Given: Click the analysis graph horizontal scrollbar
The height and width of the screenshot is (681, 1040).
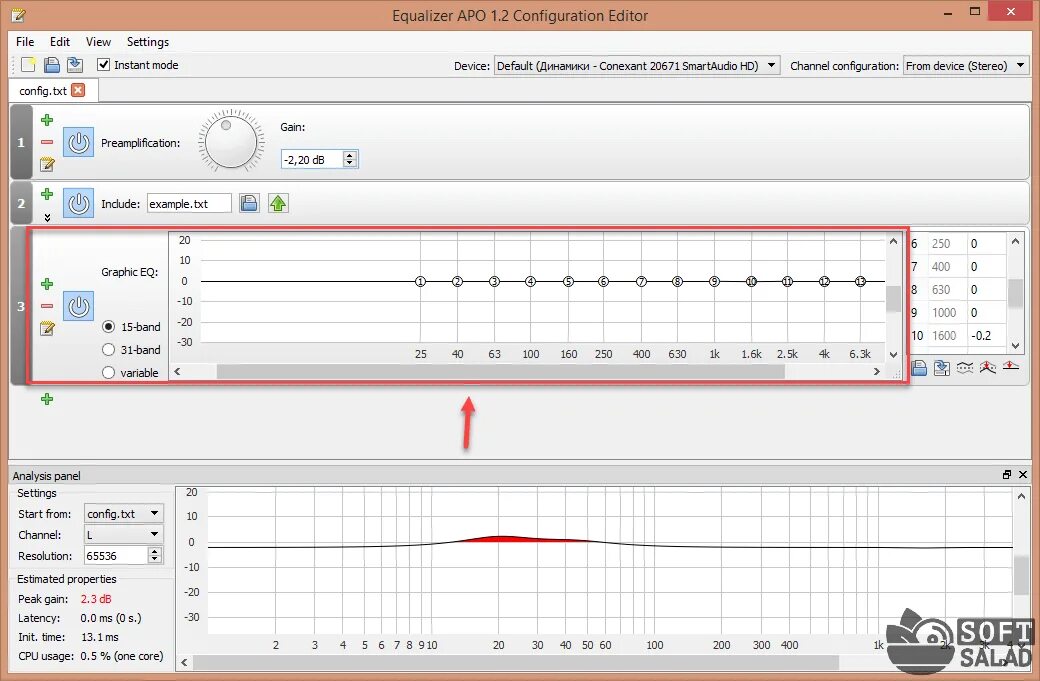Looking at the screenshot, I should 516,662.
